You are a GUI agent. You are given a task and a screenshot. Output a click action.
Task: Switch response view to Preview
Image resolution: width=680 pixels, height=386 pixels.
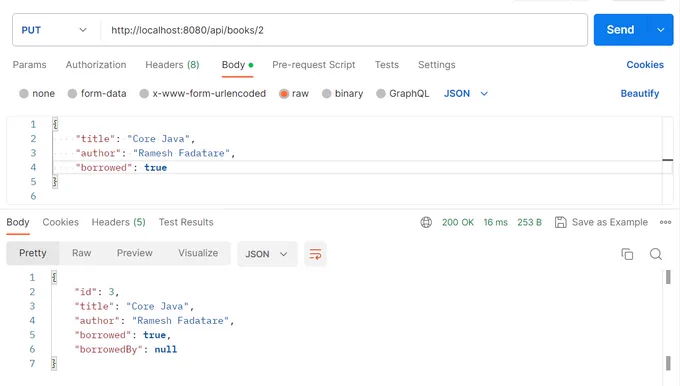point(134,253)
